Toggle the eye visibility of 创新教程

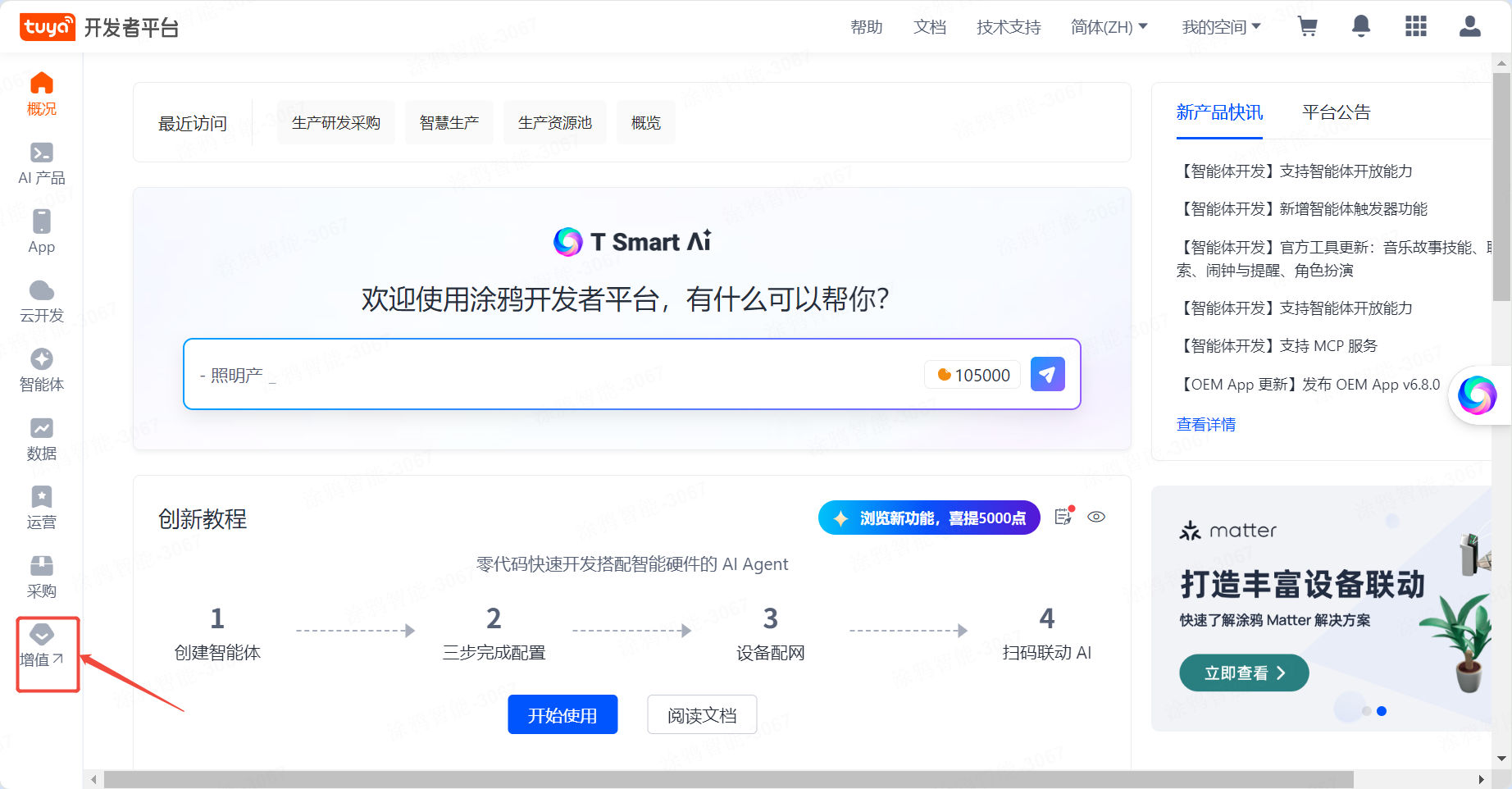(1096, 517)
